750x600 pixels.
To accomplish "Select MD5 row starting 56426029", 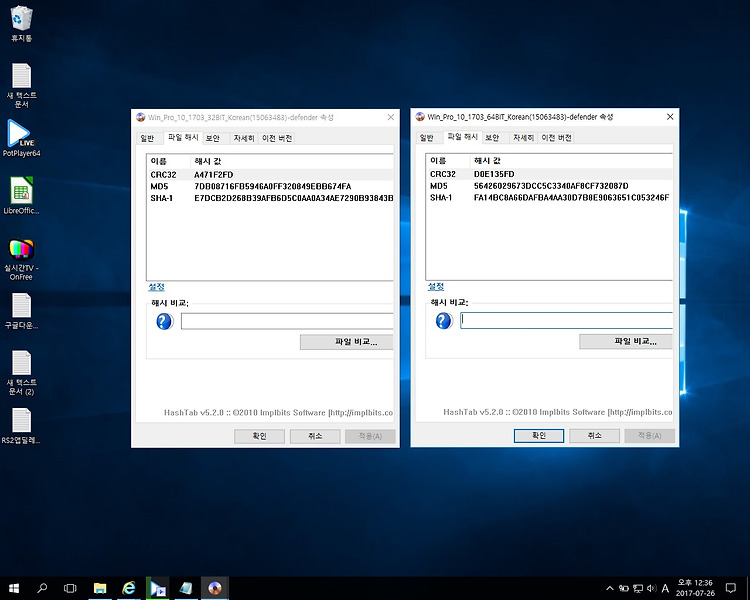I will (x=549, y=186).
